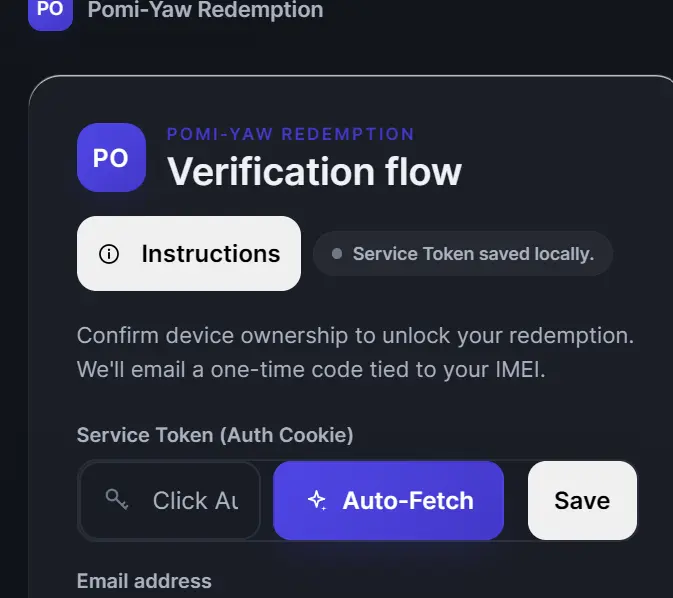
Task: Click the Pomi-Yaw Redemption header title
Action: coord(205,10)
